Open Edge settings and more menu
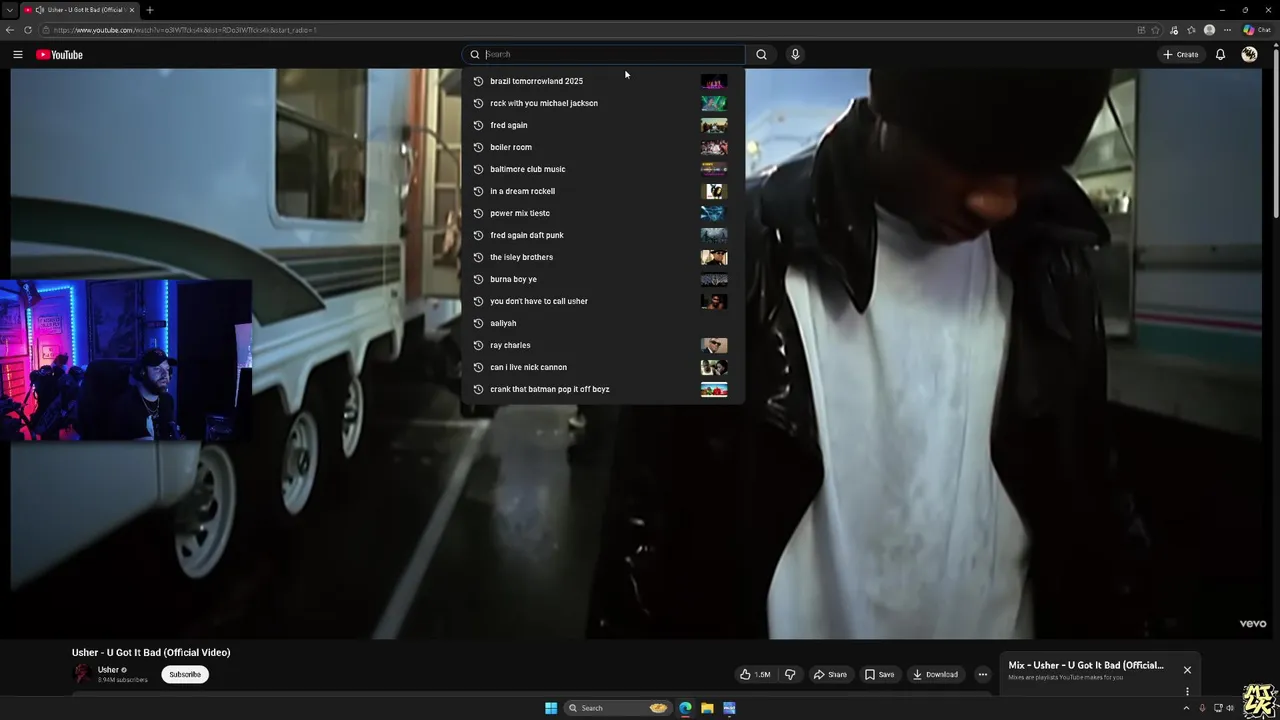The width and height of the screenshot is (1280, 720). (1228, 30)
